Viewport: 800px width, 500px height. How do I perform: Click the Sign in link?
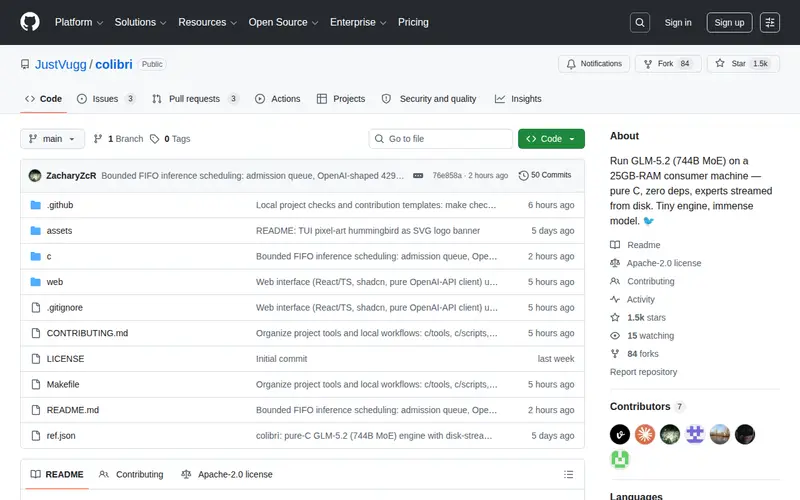[678, 22]
